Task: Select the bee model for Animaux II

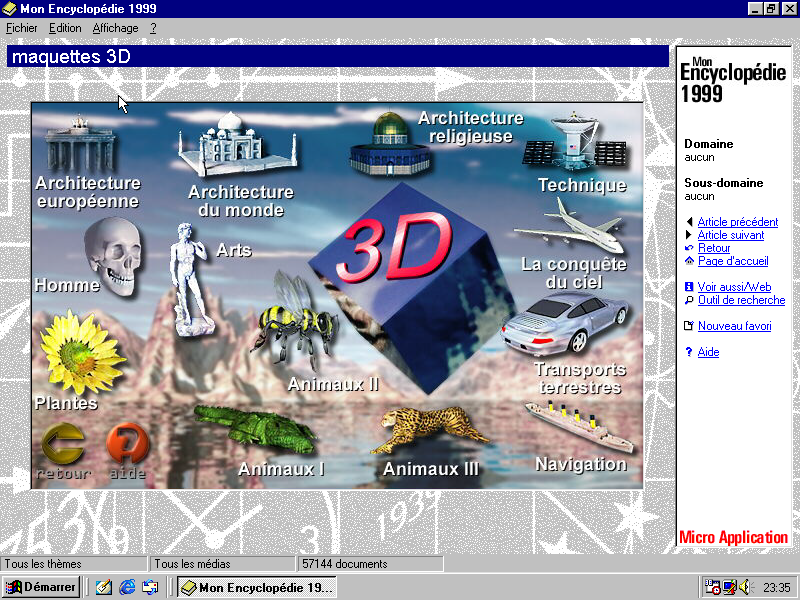Action: click(295, 320)
